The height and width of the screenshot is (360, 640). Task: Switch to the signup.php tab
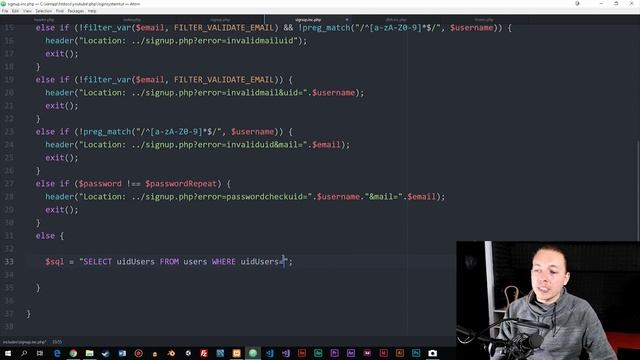[220, 20]
